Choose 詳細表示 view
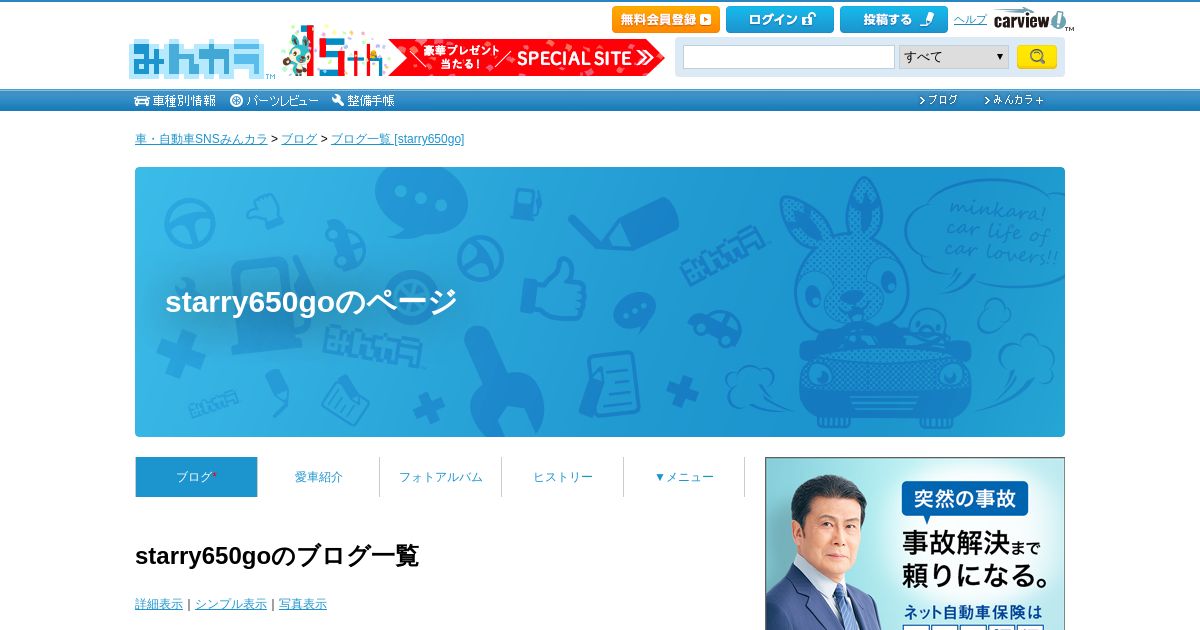This screenshot has width=1200, height=630. pos(159,604)
